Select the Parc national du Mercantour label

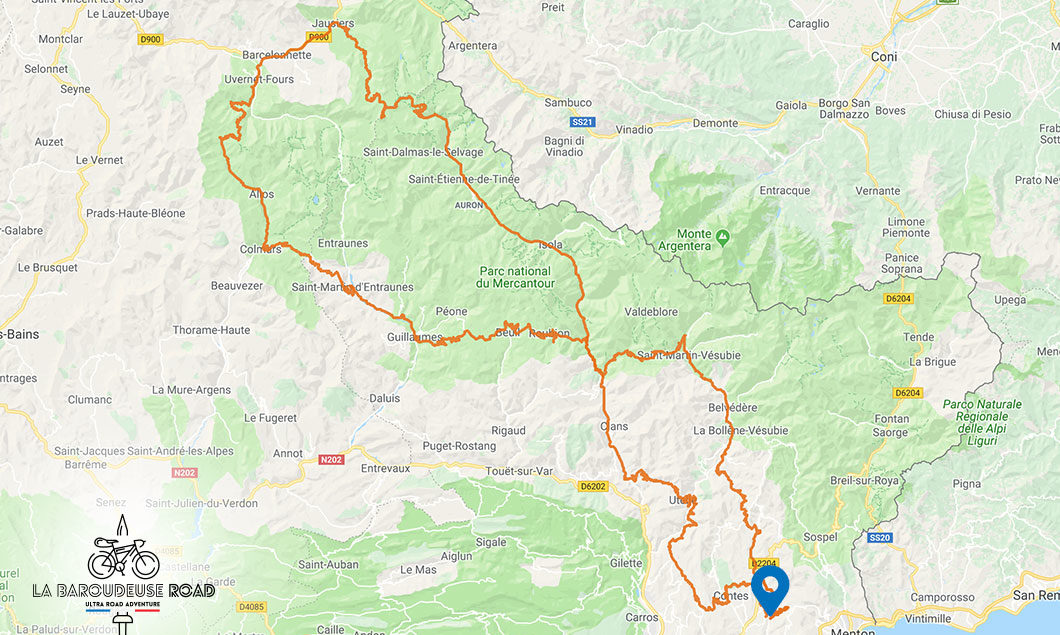pyautogui.click(x=515, y=277)
